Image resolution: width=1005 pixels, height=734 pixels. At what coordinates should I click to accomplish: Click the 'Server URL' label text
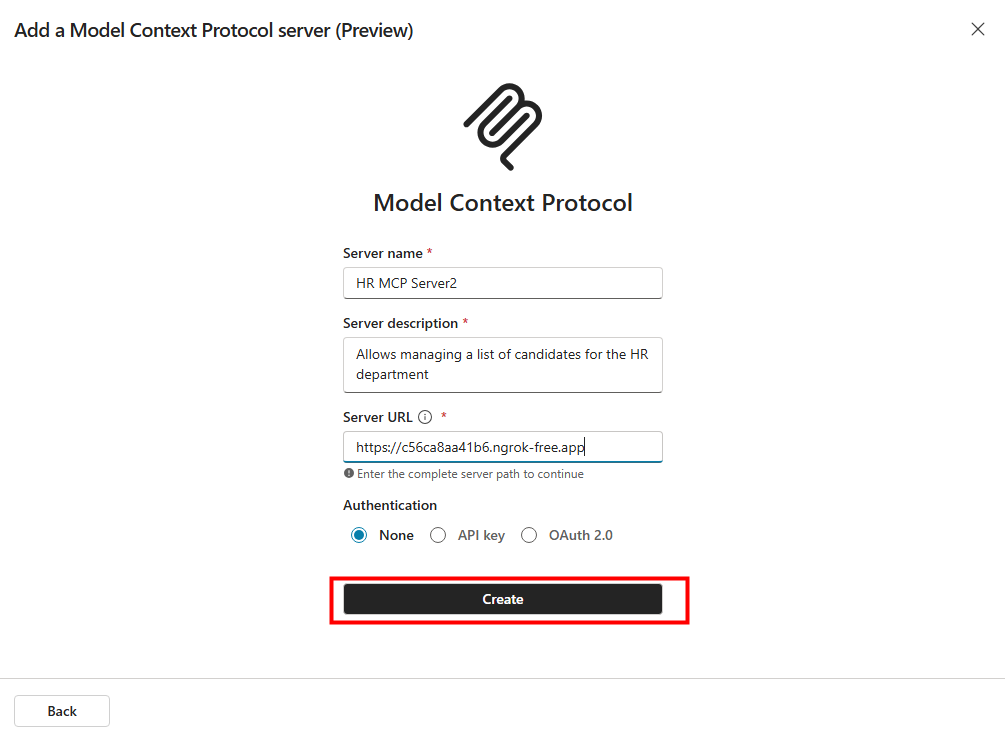(378, 417)
